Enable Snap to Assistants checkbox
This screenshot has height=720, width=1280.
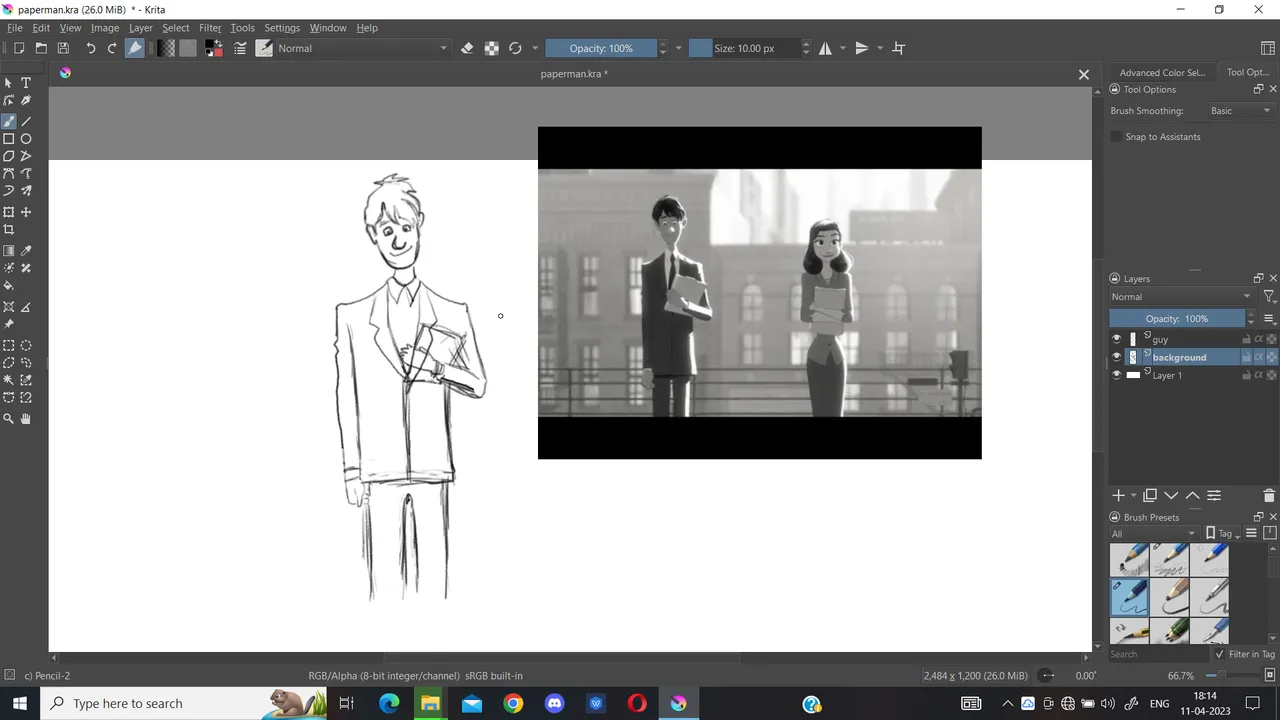[1116, 137]
